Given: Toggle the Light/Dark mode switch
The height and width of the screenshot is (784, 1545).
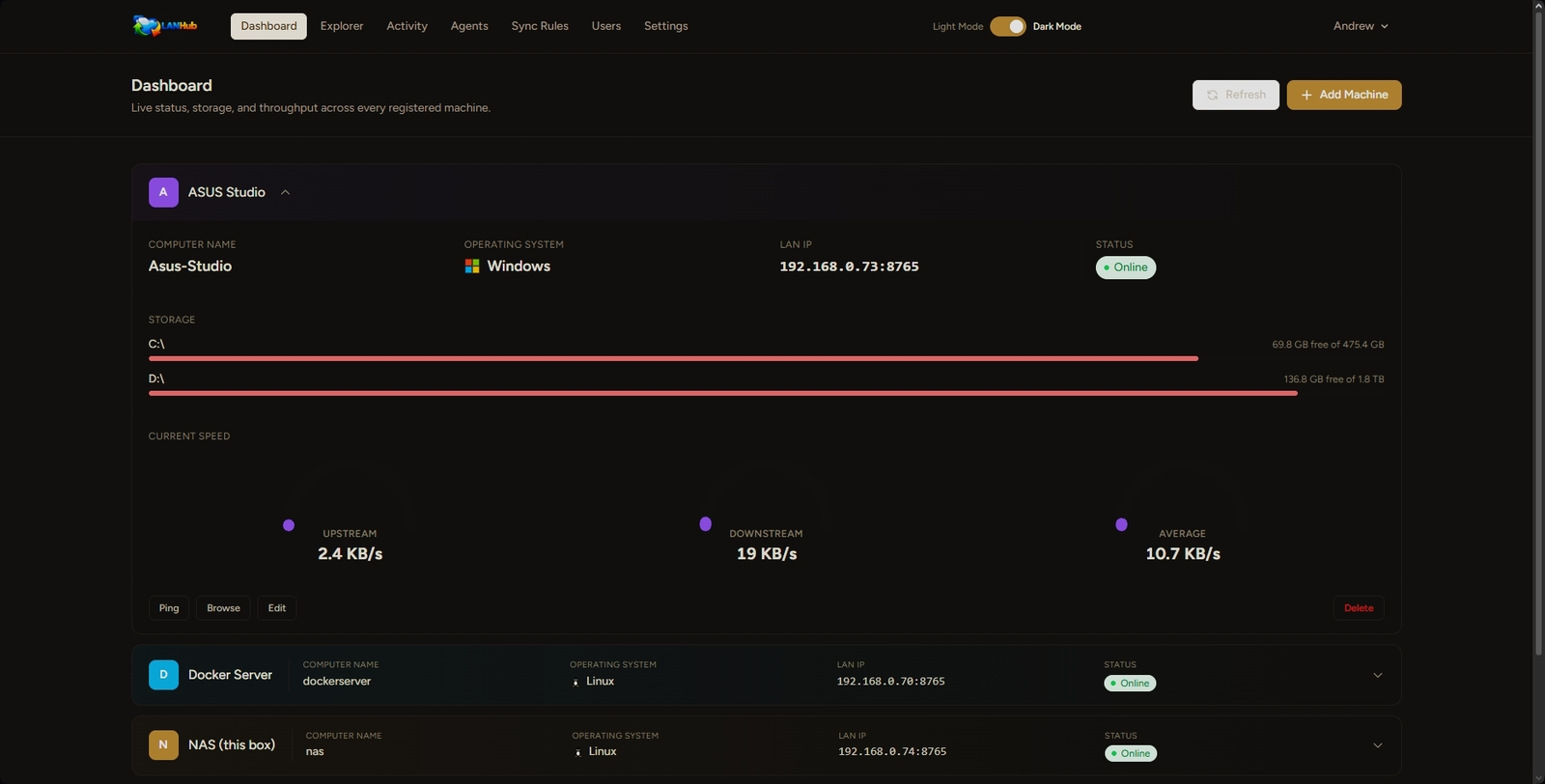Looking at the screenshot, I should coord(1008,26).
